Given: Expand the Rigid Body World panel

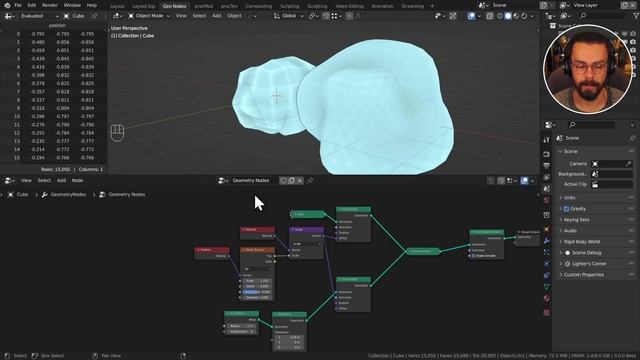Looking at the screenshot, I should click(595, 242).
